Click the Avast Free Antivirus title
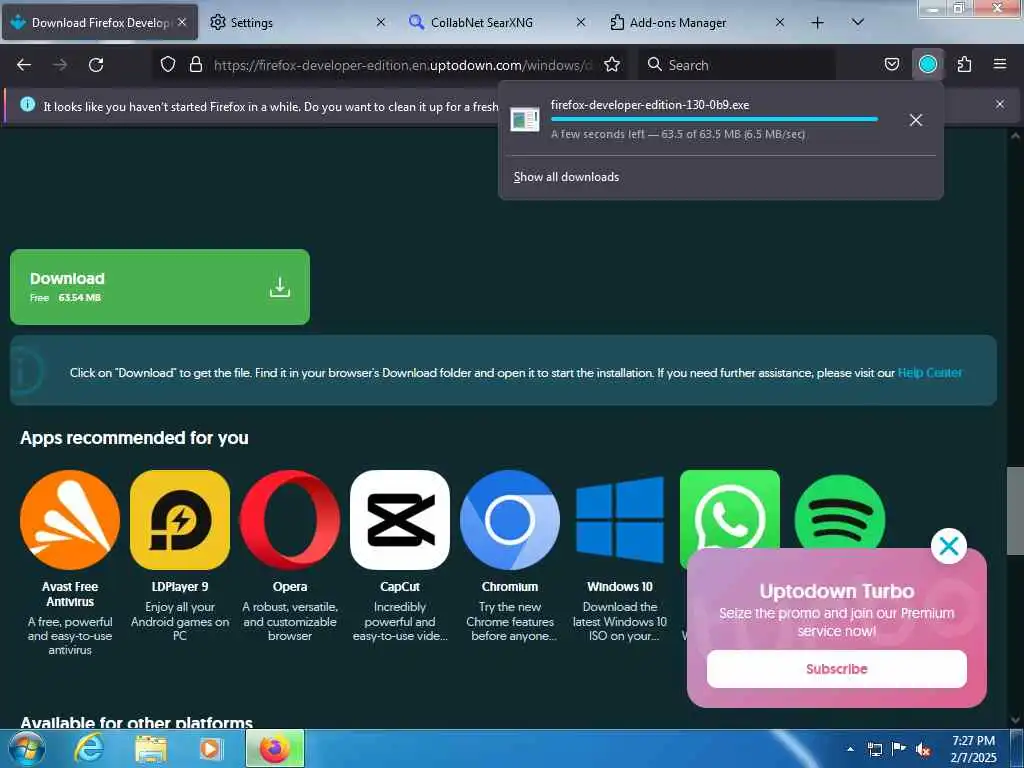The height and width of the screenshot is (768, 1024). [x=70, y=594]
